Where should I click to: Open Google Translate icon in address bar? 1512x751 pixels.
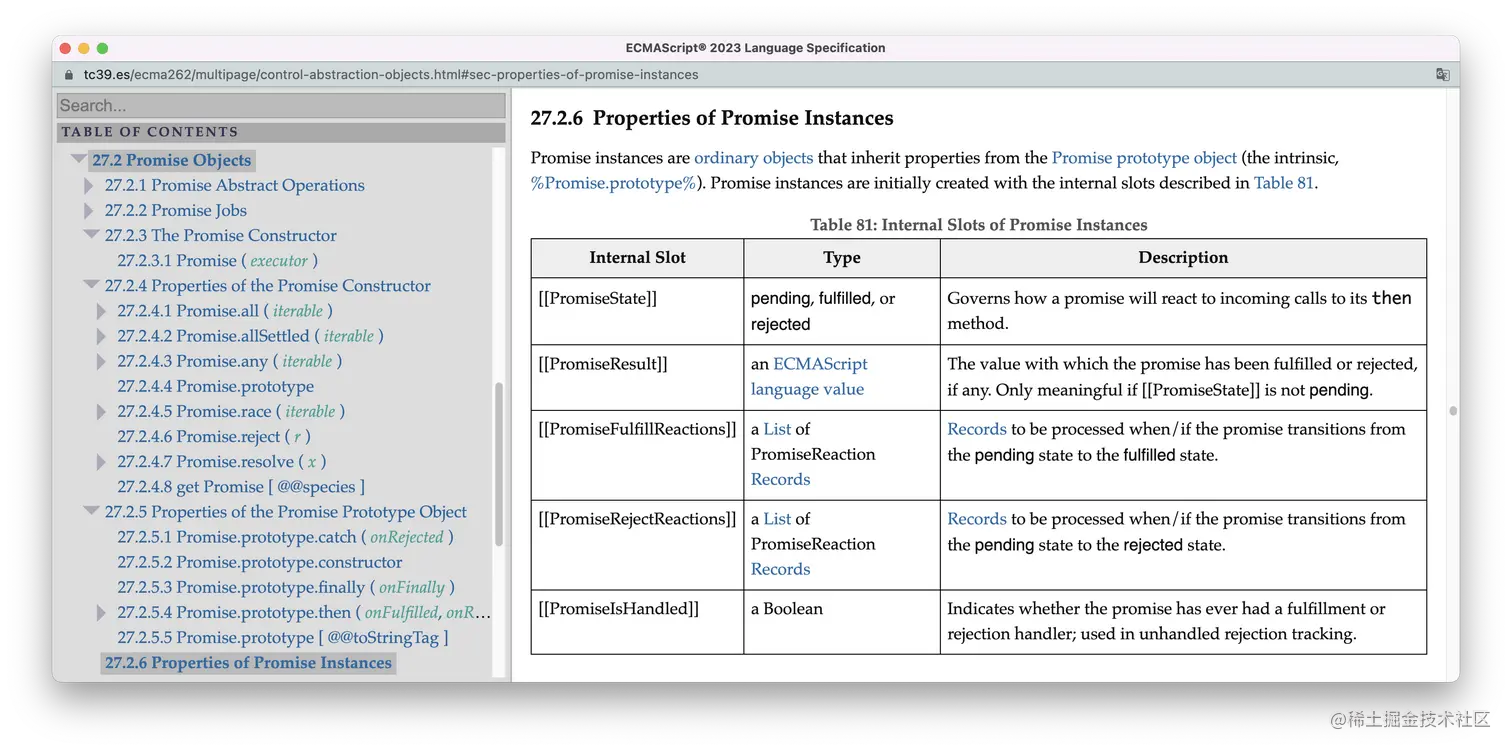coord(1443,74)
